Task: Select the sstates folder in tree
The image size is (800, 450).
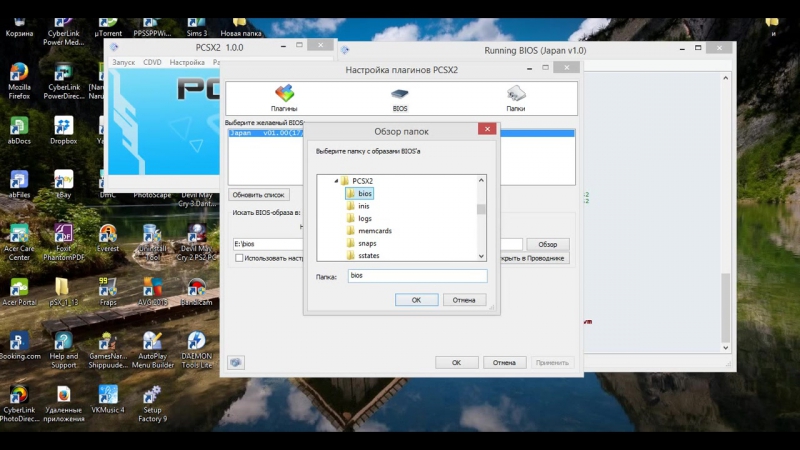Action: 368,256
